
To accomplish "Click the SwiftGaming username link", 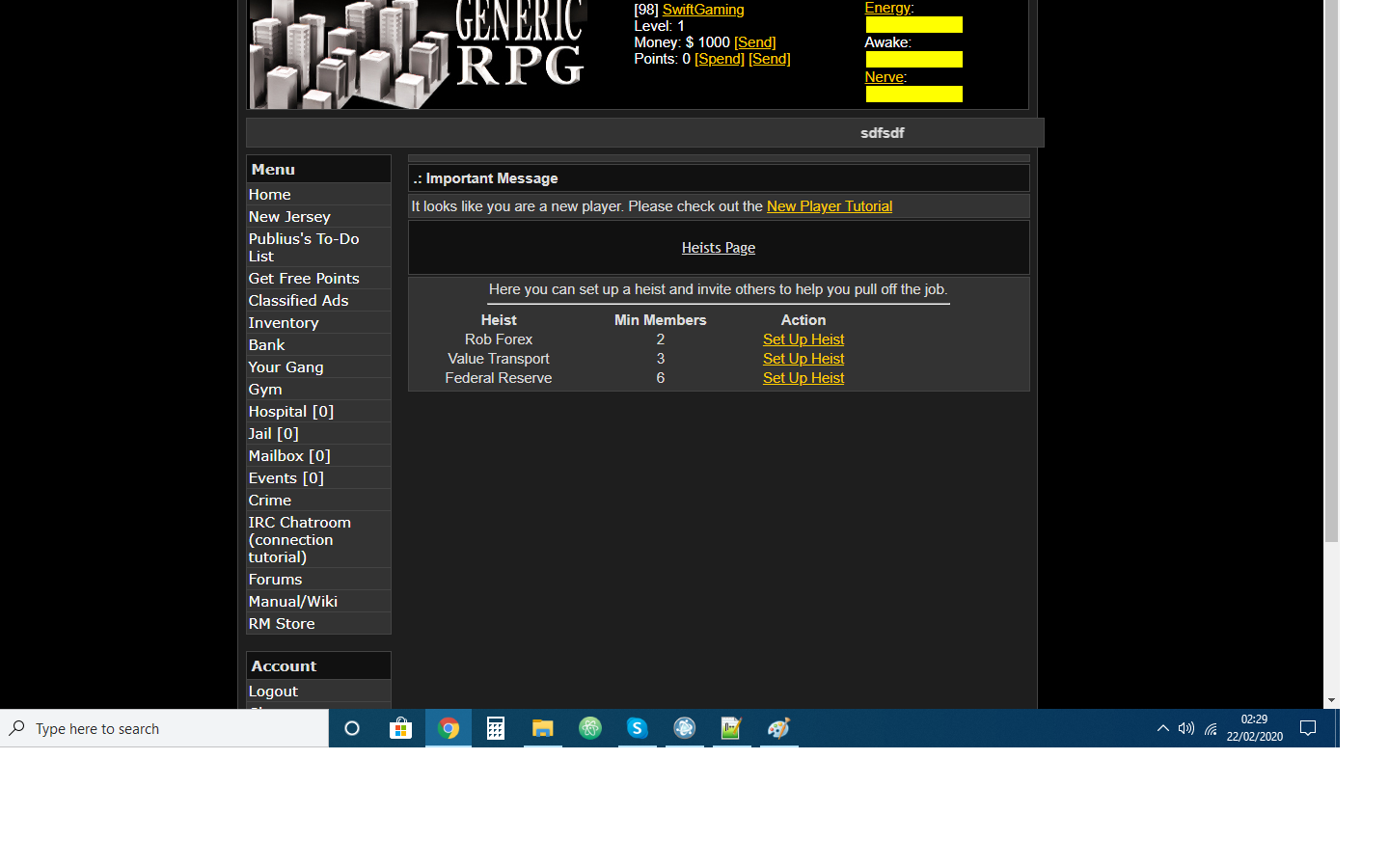I will pyautogui.click(x=703, y=10).
